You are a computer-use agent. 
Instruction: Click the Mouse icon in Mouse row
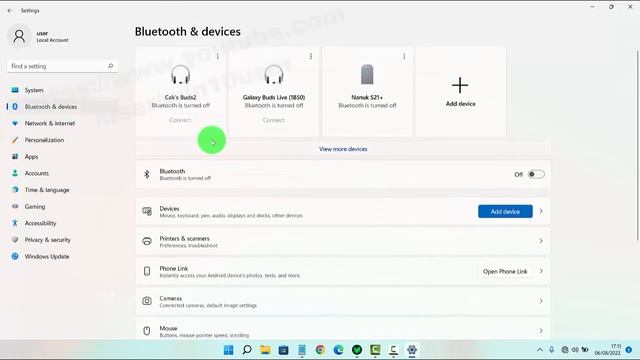[x=147, y=331]
